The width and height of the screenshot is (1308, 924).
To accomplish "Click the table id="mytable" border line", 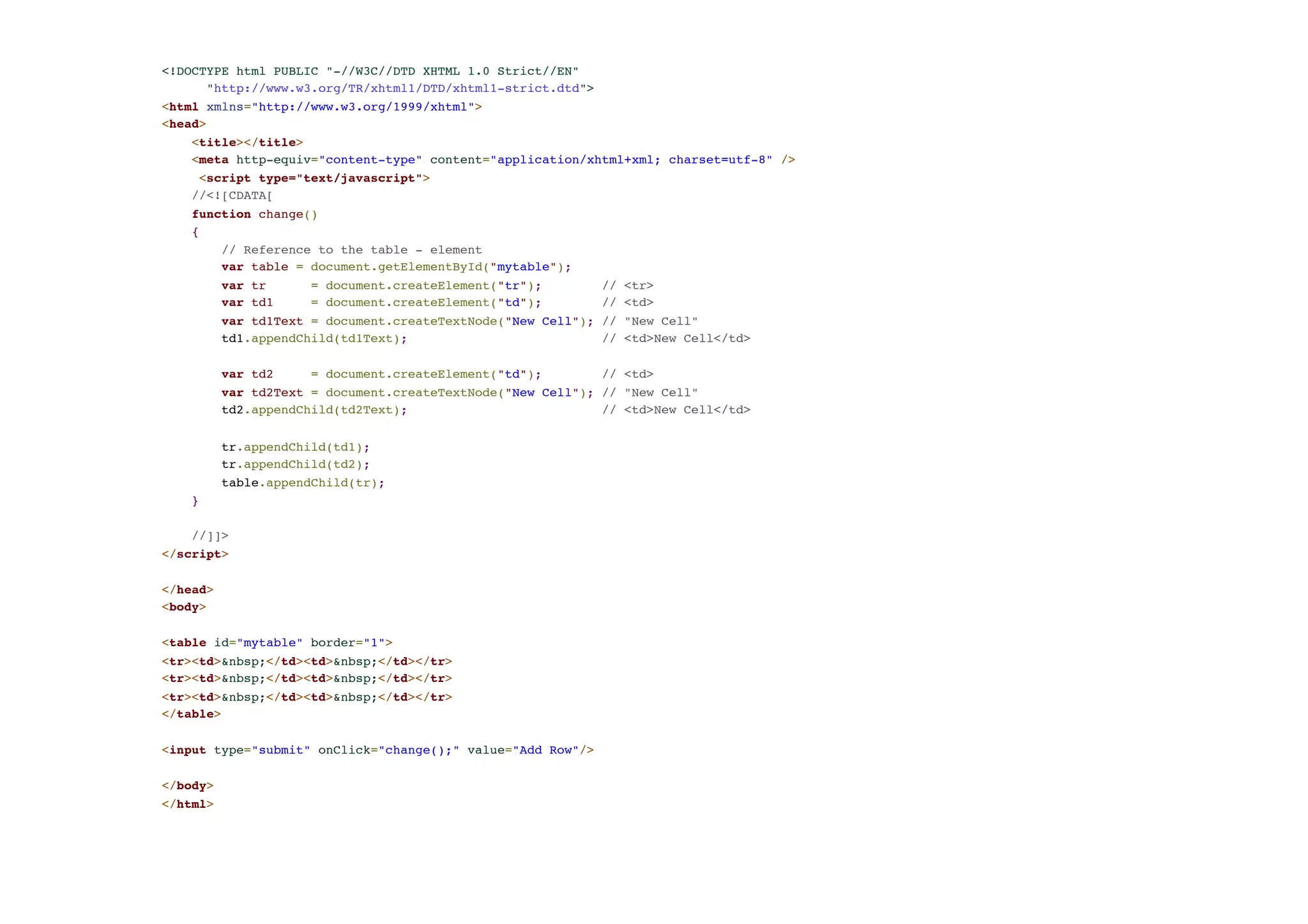I will [277, 642].
